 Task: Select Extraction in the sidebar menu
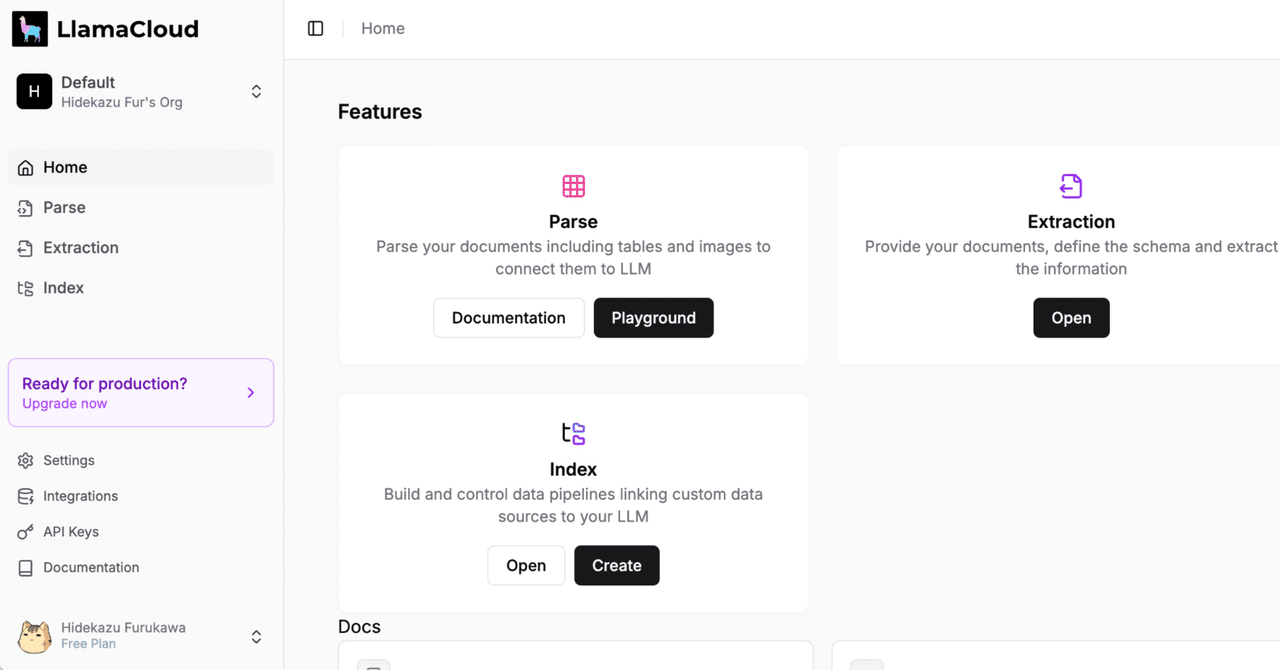[x=80, y=248]
